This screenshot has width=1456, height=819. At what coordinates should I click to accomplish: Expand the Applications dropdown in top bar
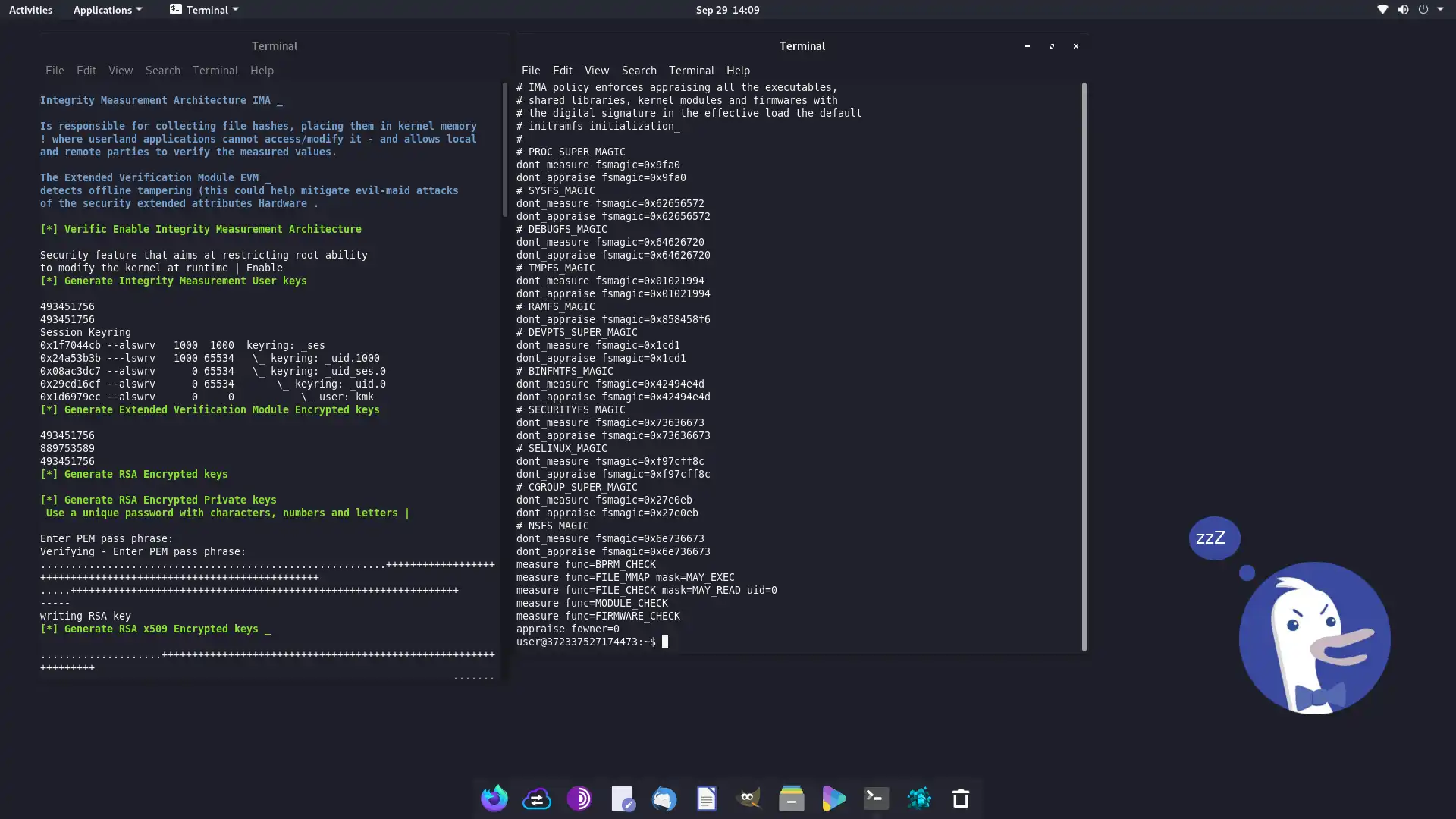pyautogui.click(x=107, y=10)
